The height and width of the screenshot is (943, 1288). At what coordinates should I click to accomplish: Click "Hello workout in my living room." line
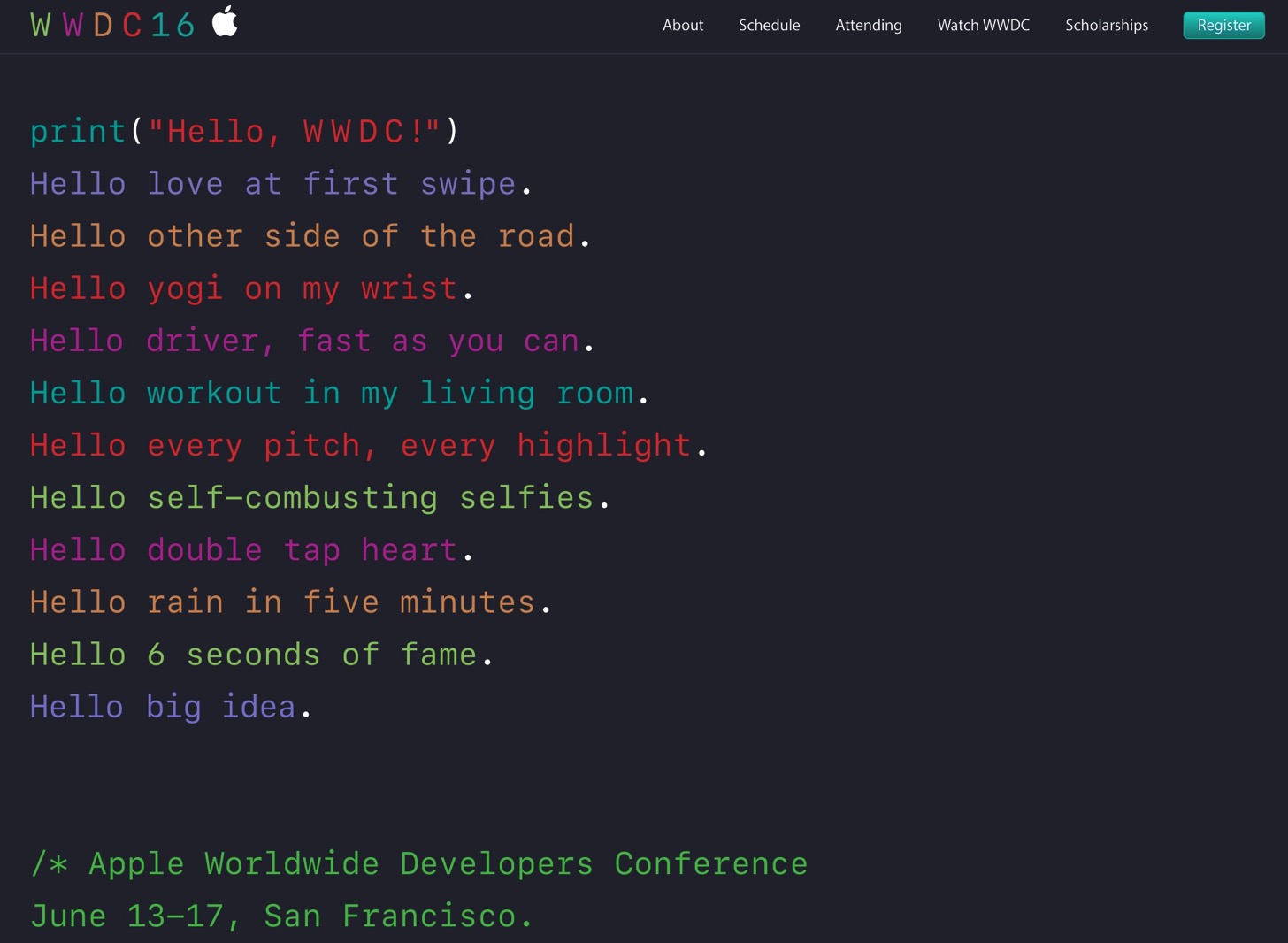tap(339, 393)
